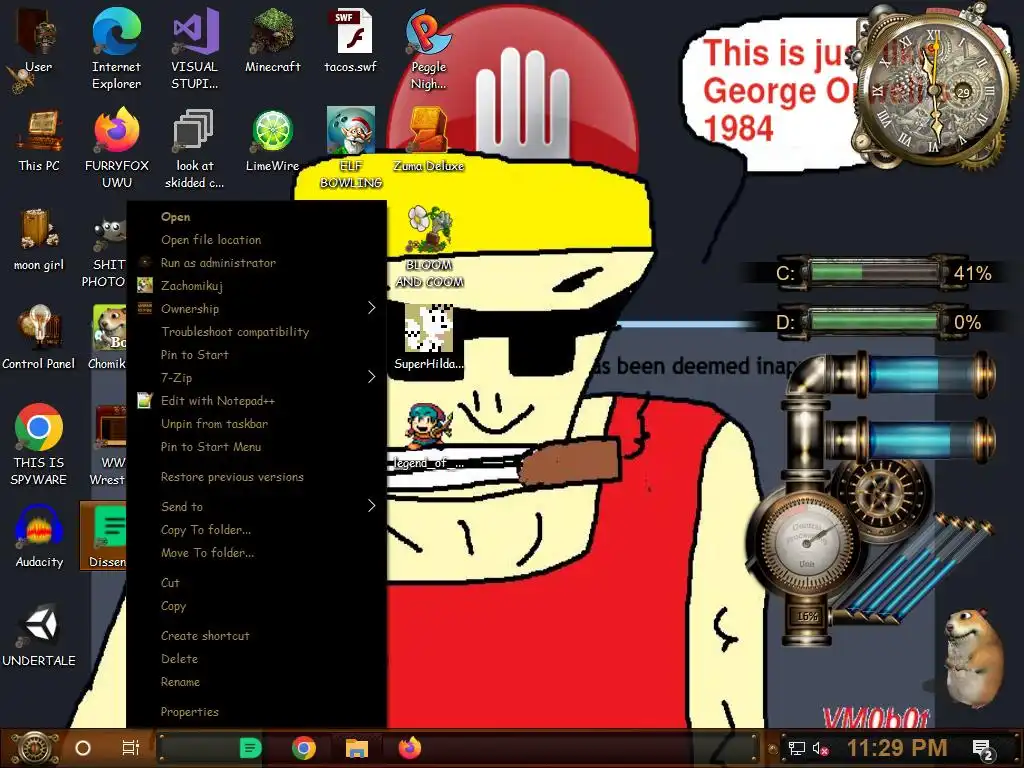The image size is (1024, 768).
Task: Click the 11:29 PM taskbar clock
Action: click(x=897, y=748)
